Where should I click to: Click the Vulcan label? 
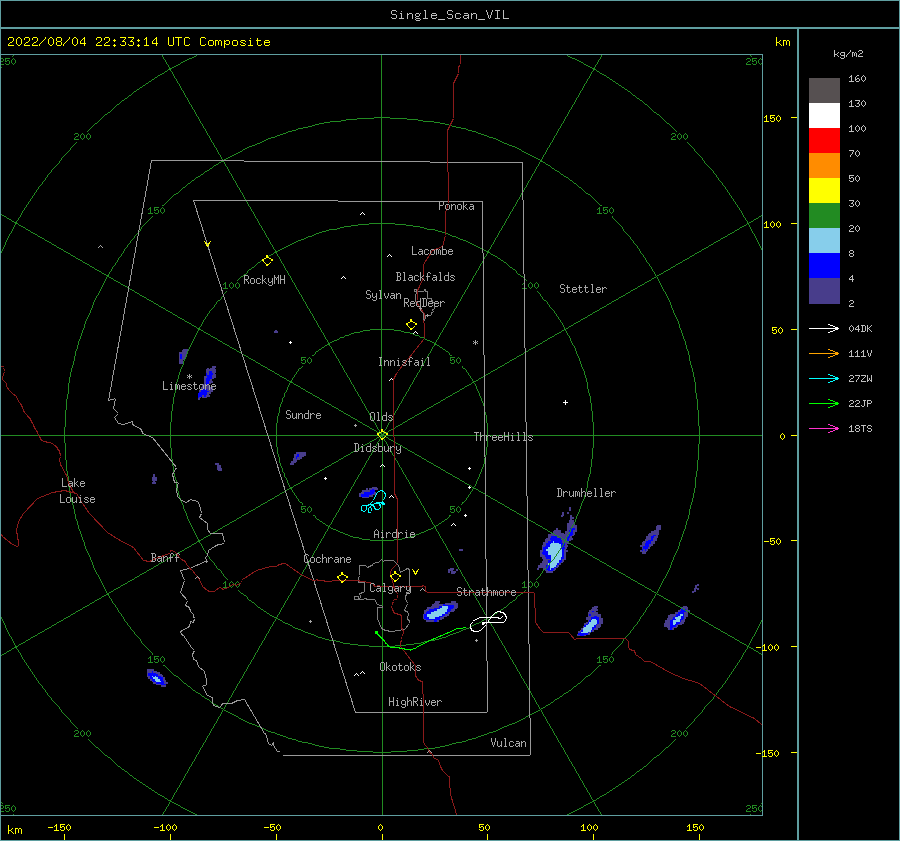(509, 743)
